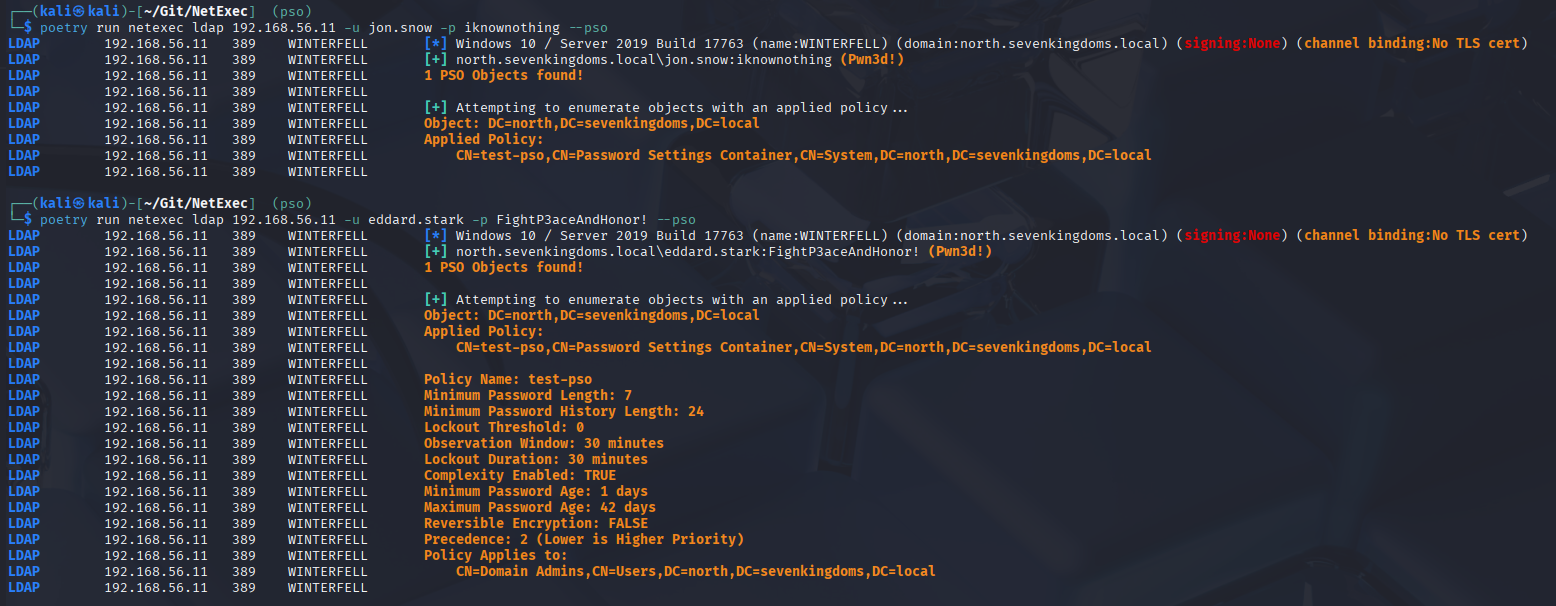This screenshot has height=606, width=1556.
Task: Click the "Minimum Password History Length: 24" line
Action: pyautogui.click(x=563, y=411)
